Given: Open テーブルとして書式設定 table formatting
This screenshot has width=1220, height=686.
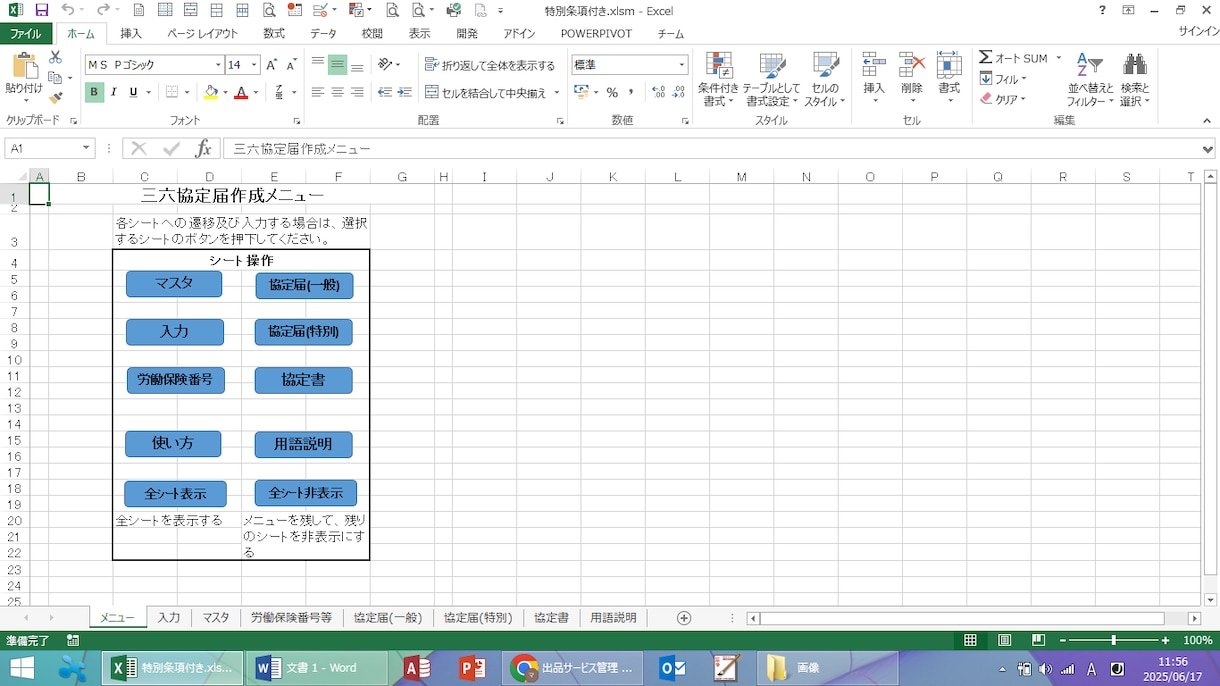Looking at the screenshot, I should point(770,80).
